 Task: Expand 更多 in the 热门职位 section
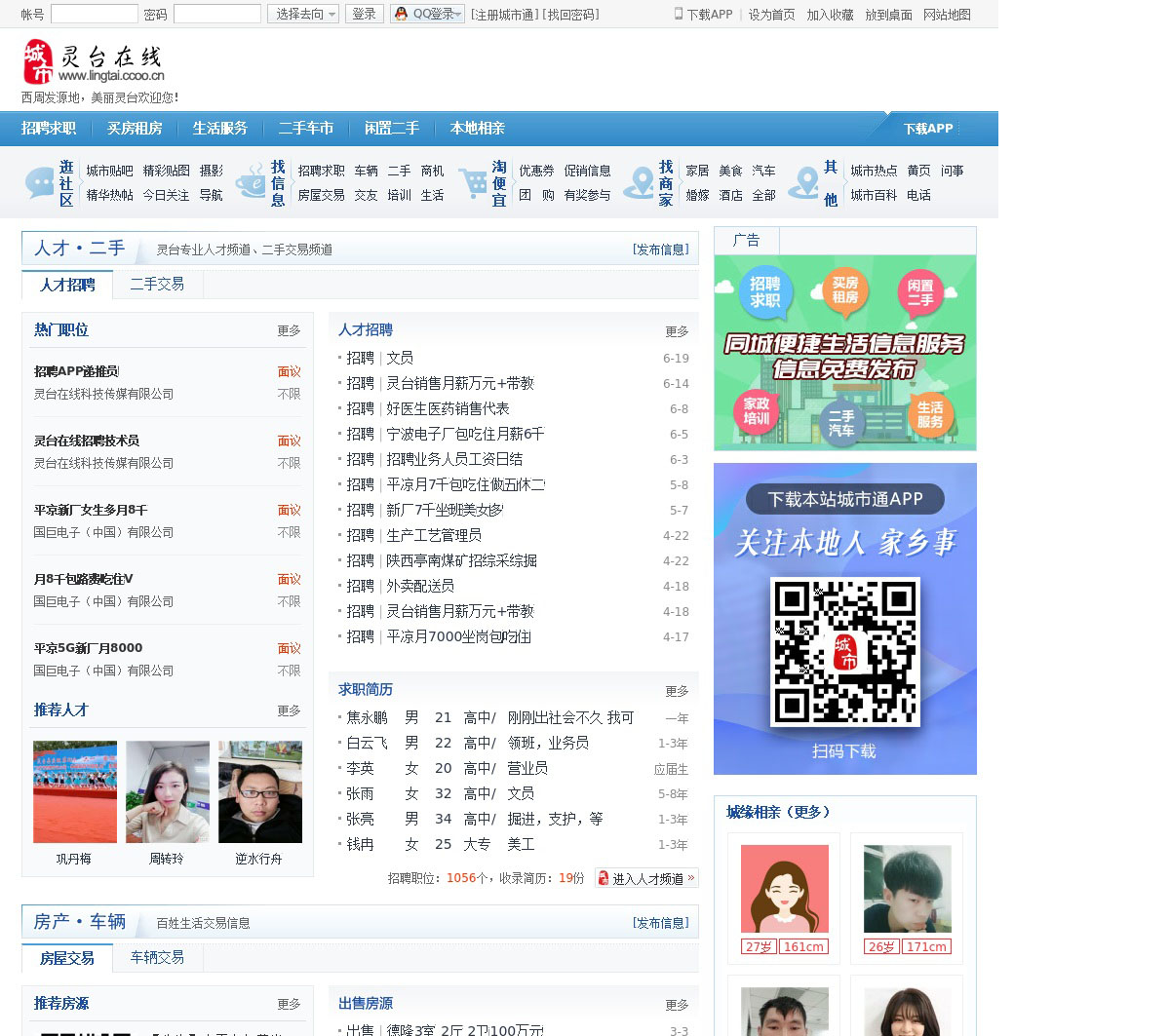click(289, 331)
